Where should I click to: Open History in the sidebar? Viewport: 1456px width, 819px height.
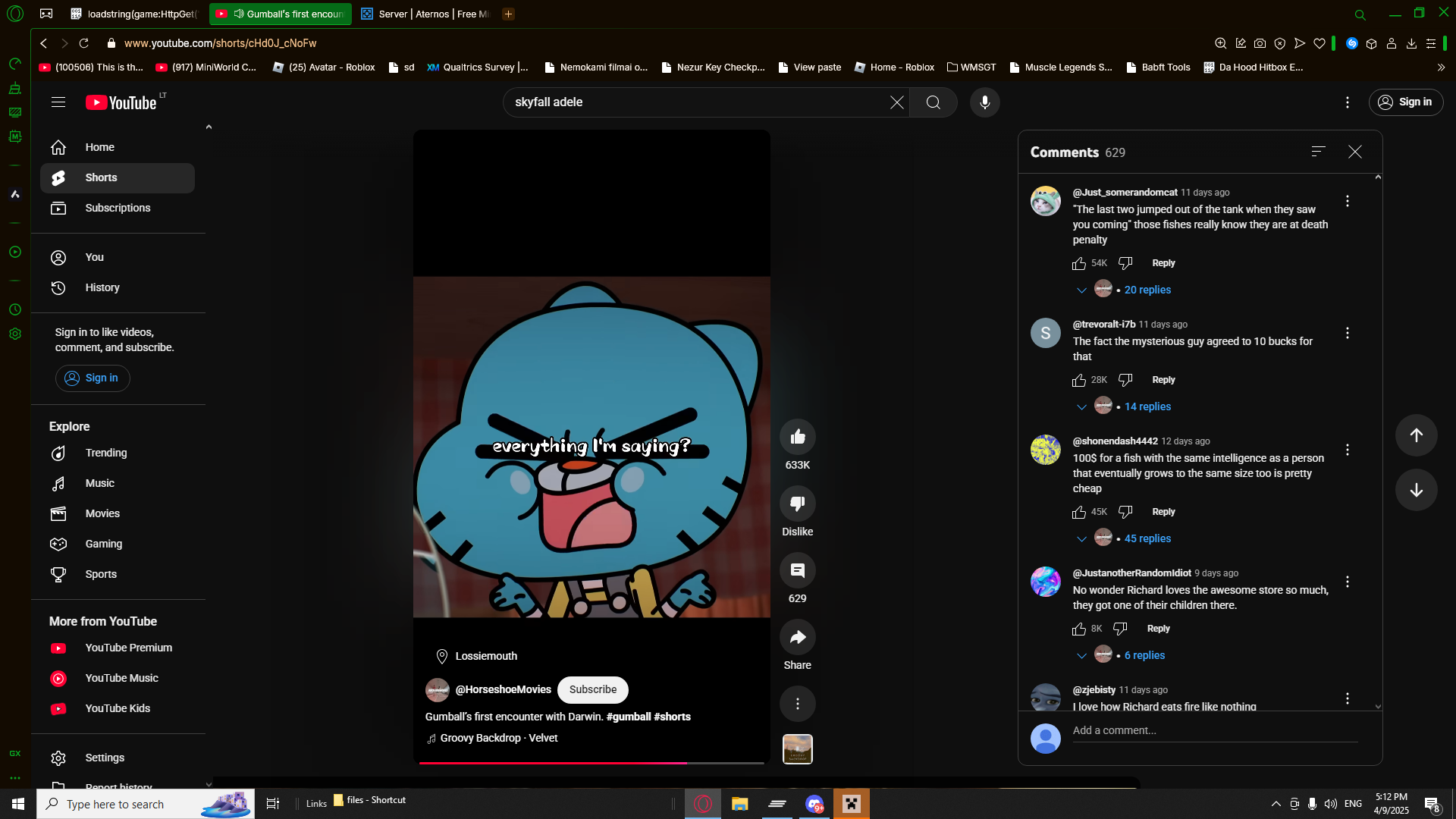pyautogui.click(x=118, y=287)
